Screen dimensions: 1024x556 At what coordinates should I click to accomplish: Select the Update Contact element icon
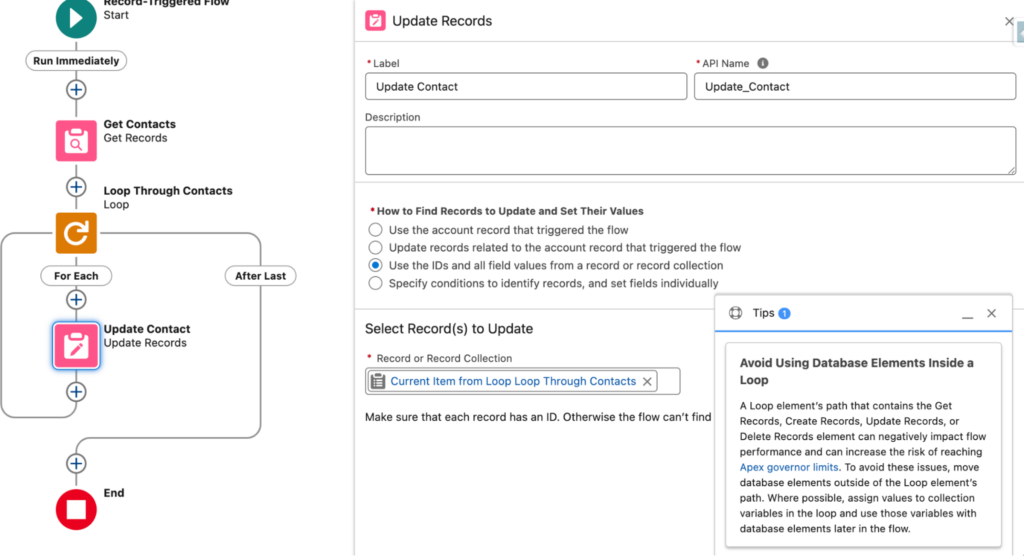tap(76, 345)
